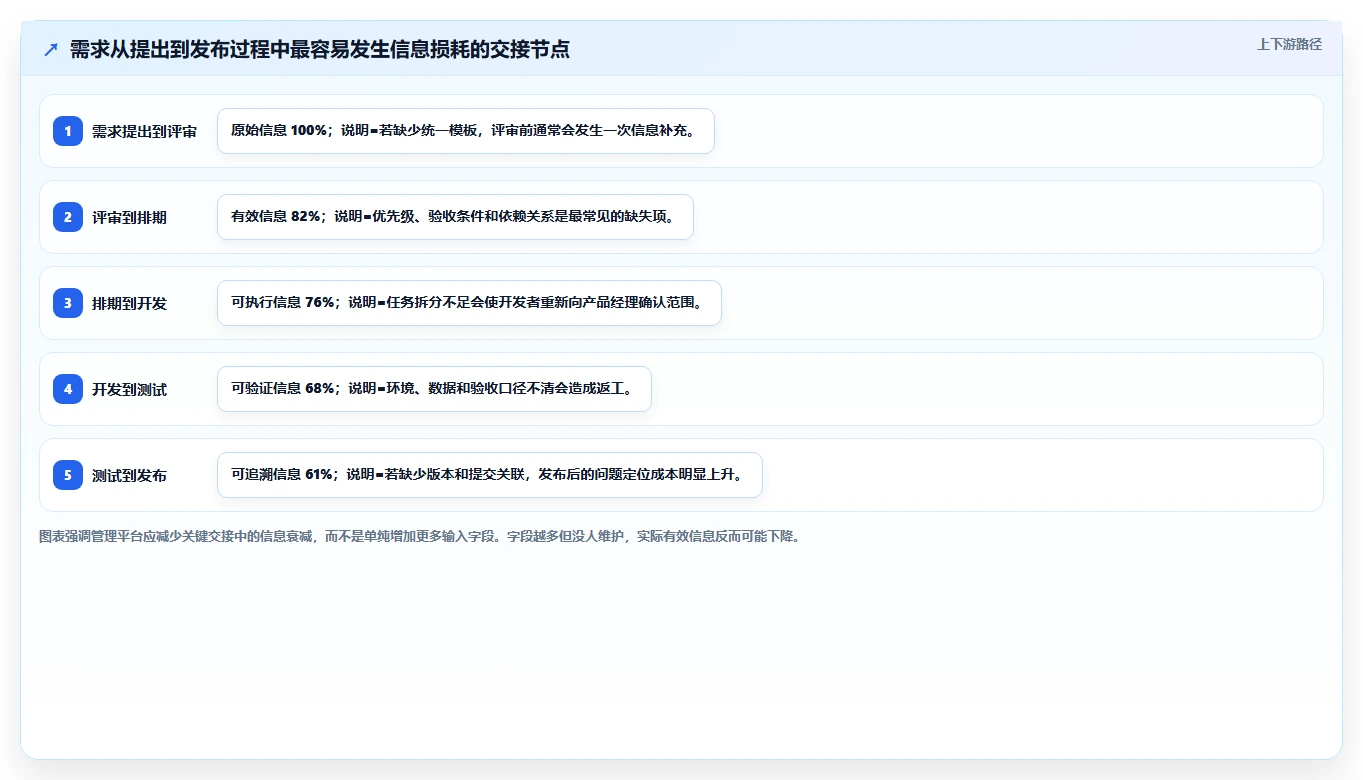Image resolution: width=1363 pixels, height=780 pixels.
Task: Click the 排期到开发 step label
Action: click(129, 303)
